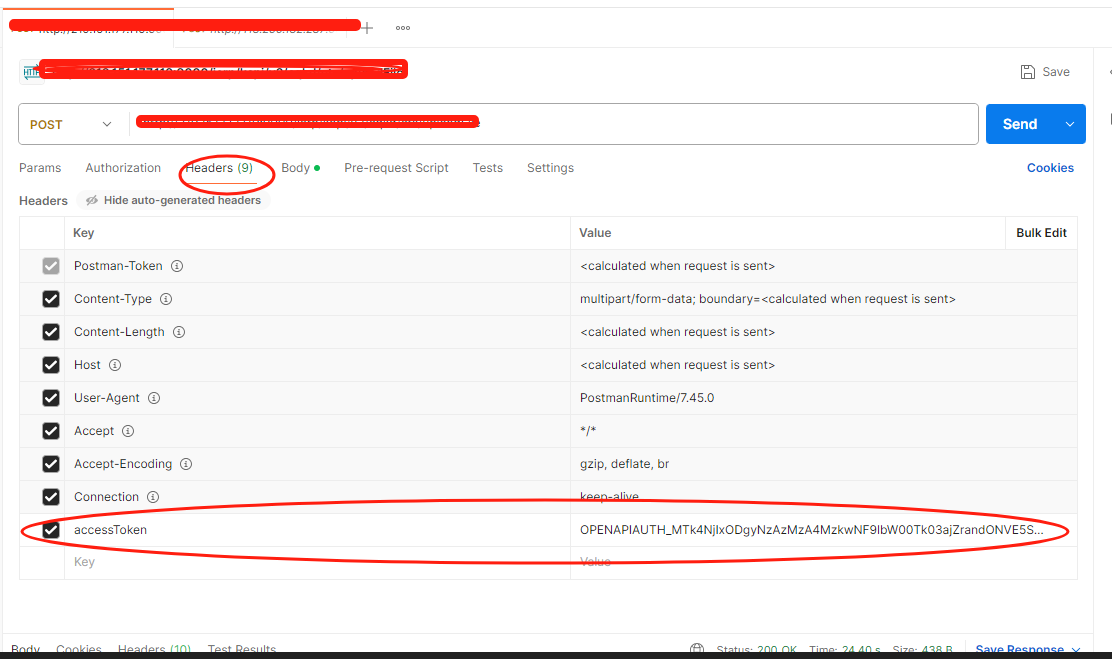Click info icon next to Host
This screenshot has height=659, width=1112.
[115, 365]
